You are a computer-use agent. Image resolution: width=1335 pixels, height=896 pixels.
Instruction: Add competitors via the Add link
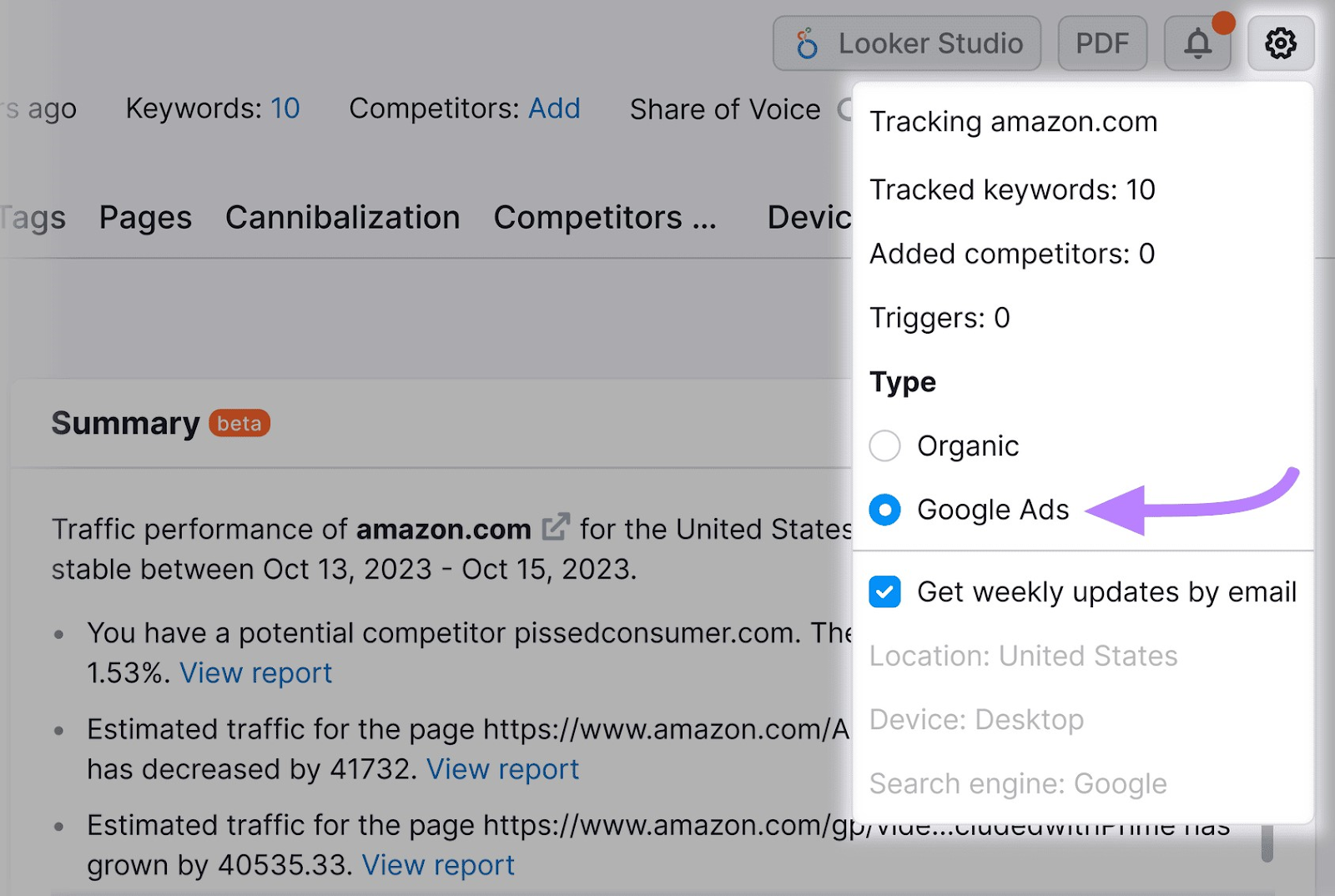(555, 108)
